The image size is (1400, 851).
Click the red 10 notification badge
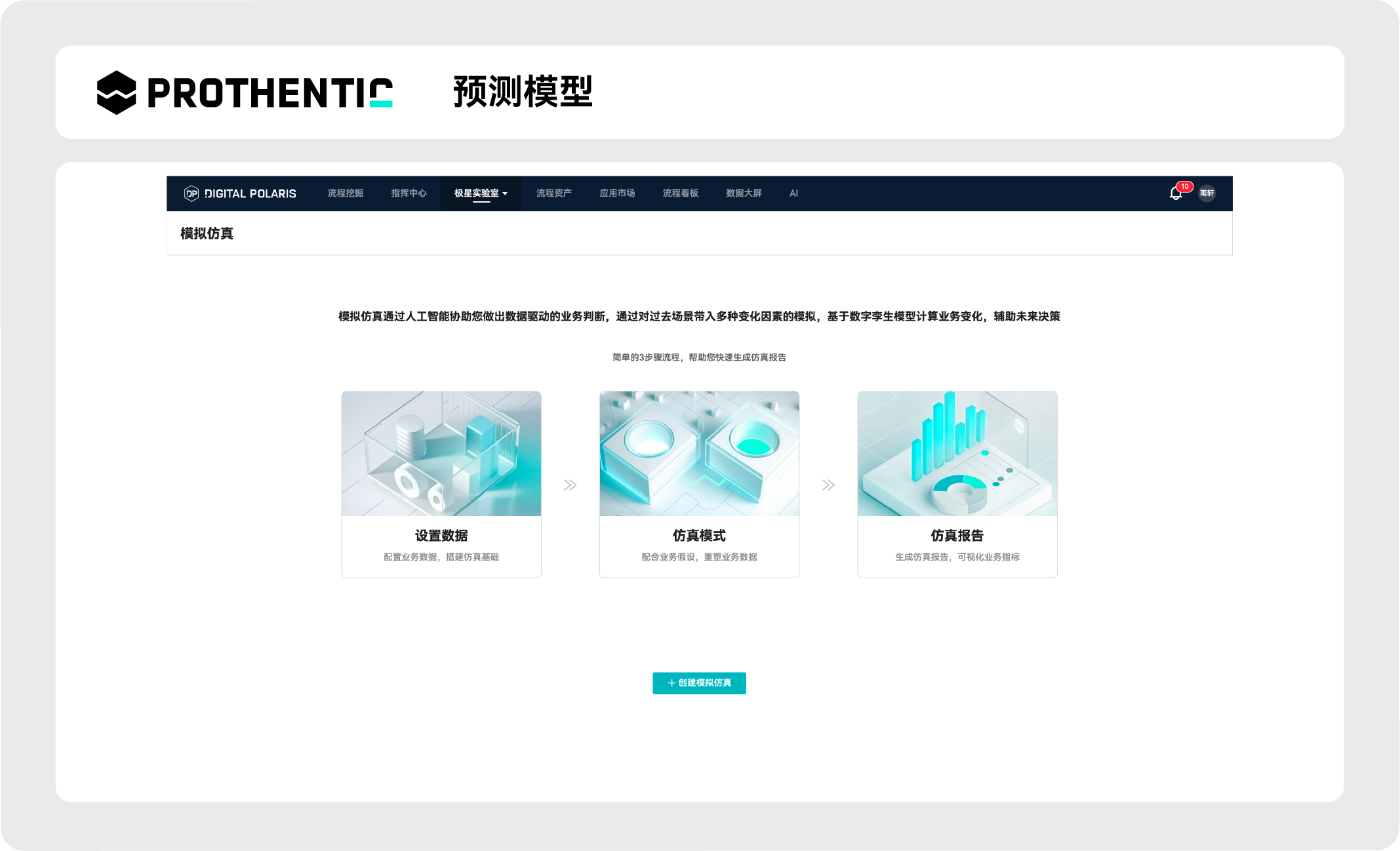click(1184, 187)
